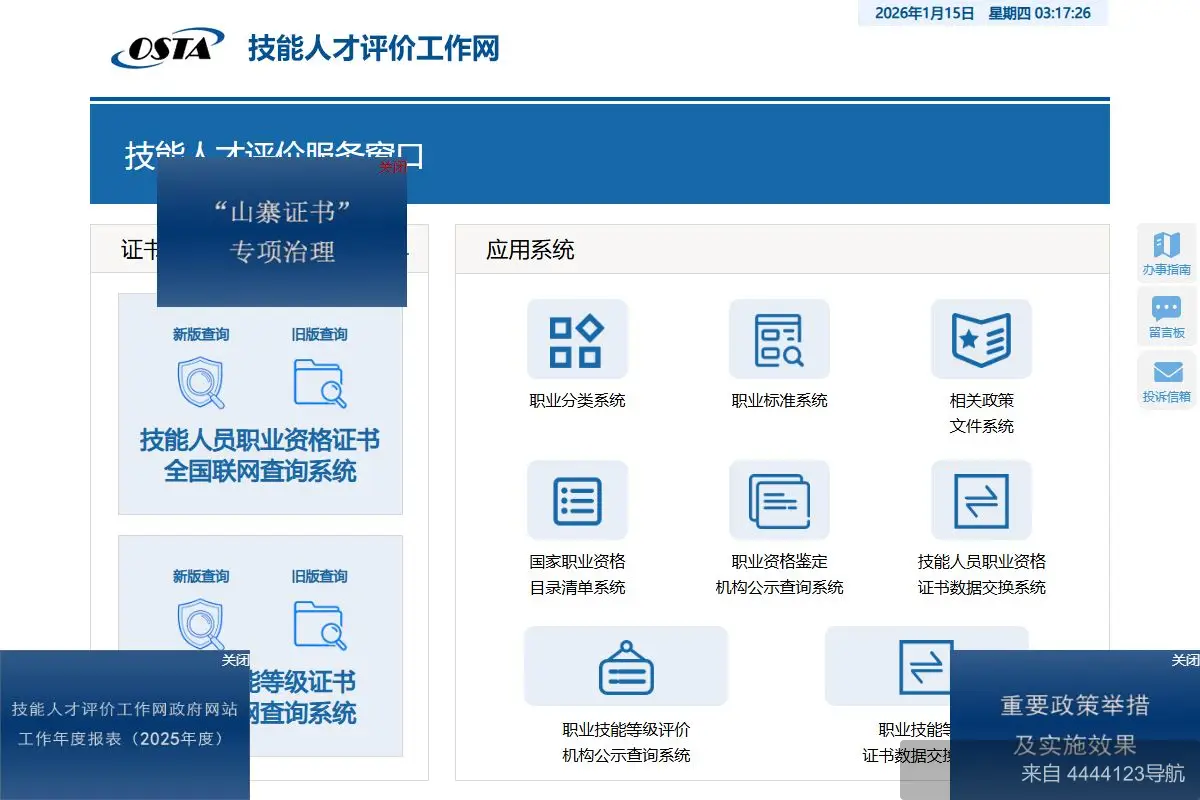Close the 重要政策举措 popup via 关闭
The width and height of the screenshot is (1200, 800).
(x=1183, y=659)
